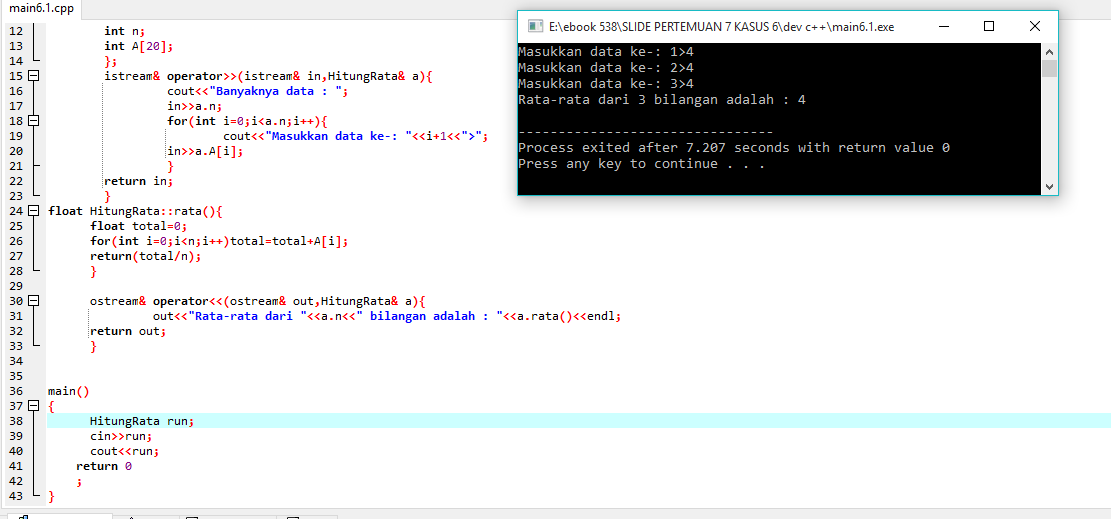Viewport: 1111px width, 519px height.
Task: Click line number 12 in the gutter
Action: [16, 30]
